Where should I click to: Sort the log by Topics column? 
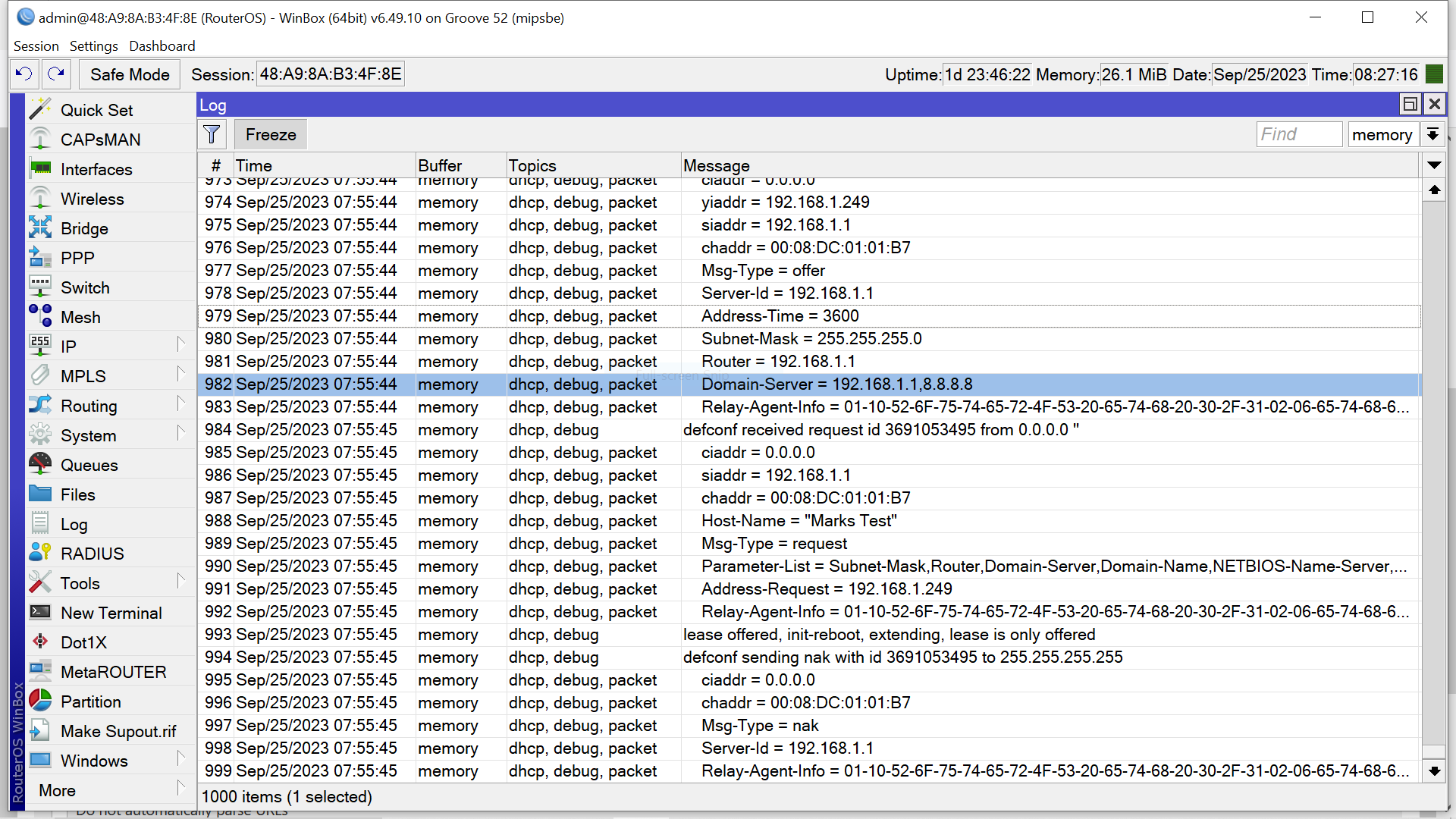pyautogui.click(x=593, y=165)
